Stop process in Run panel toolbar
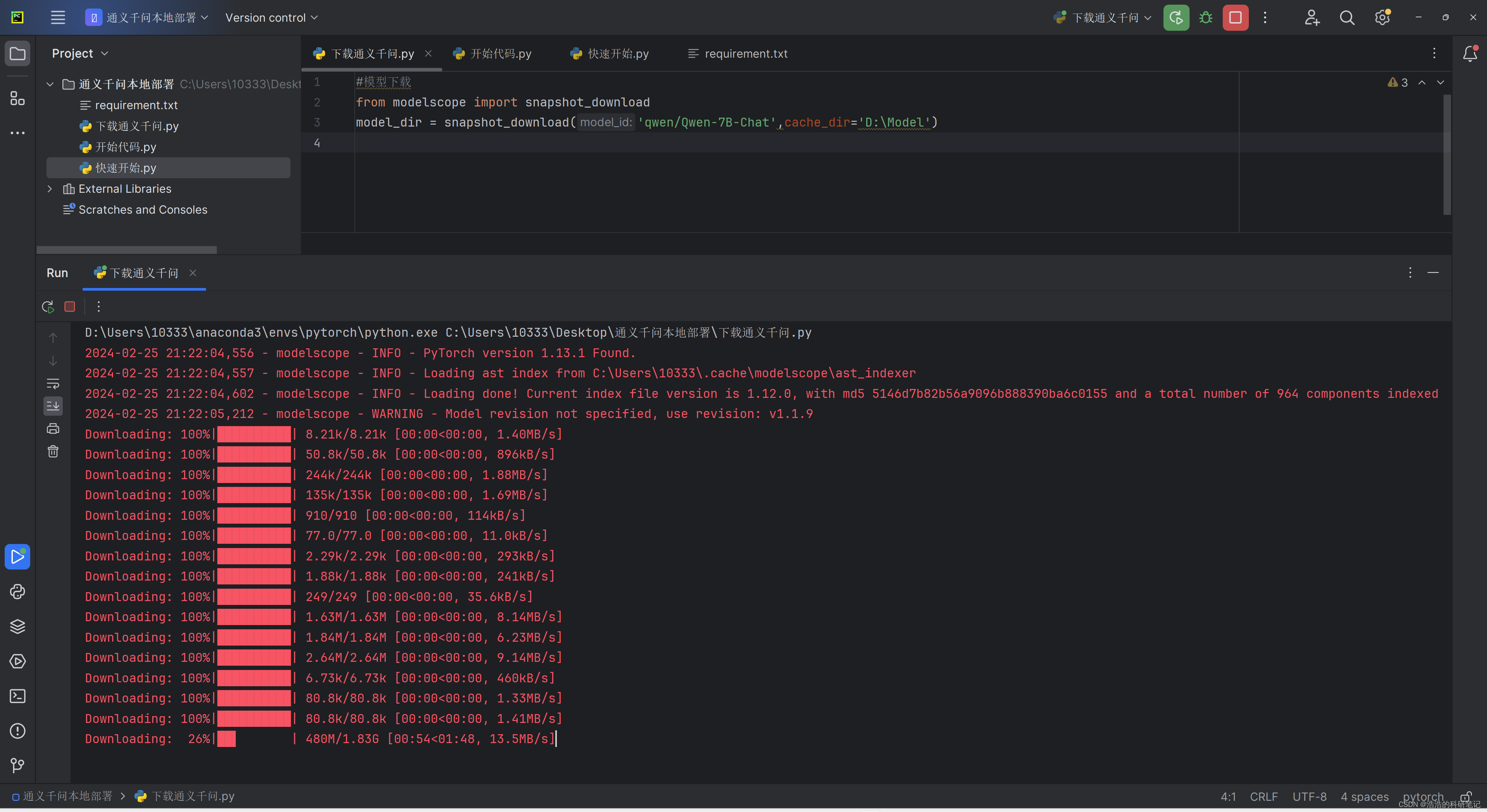 [x=70, y=307]
